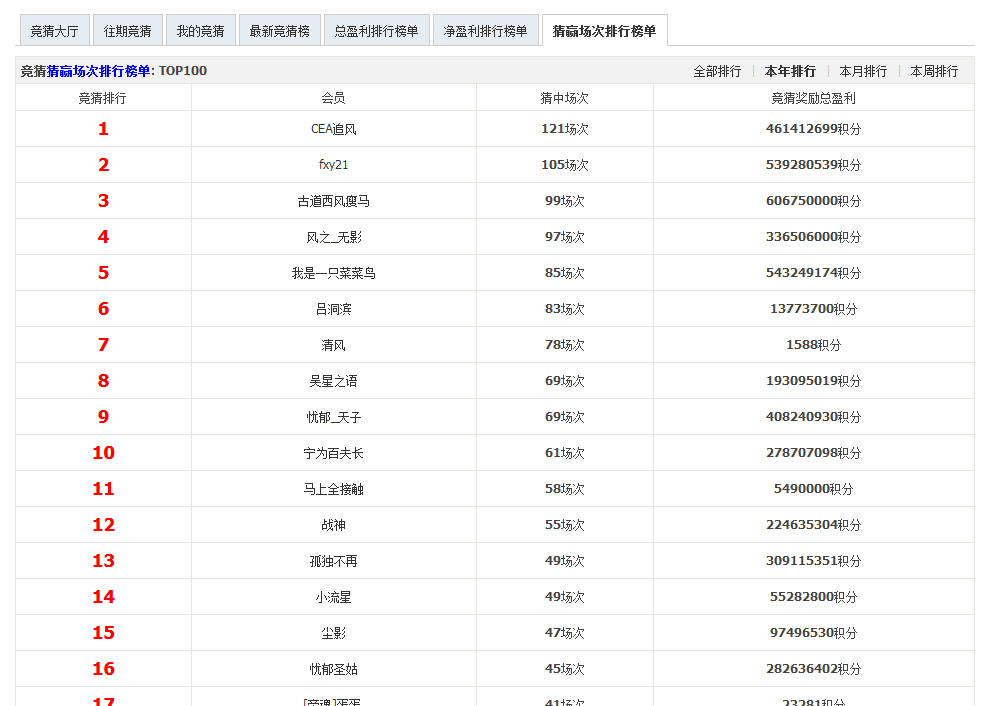The image size is (989, 706).
Task: Open member CEA追风 profile
Action: point(333,129)
